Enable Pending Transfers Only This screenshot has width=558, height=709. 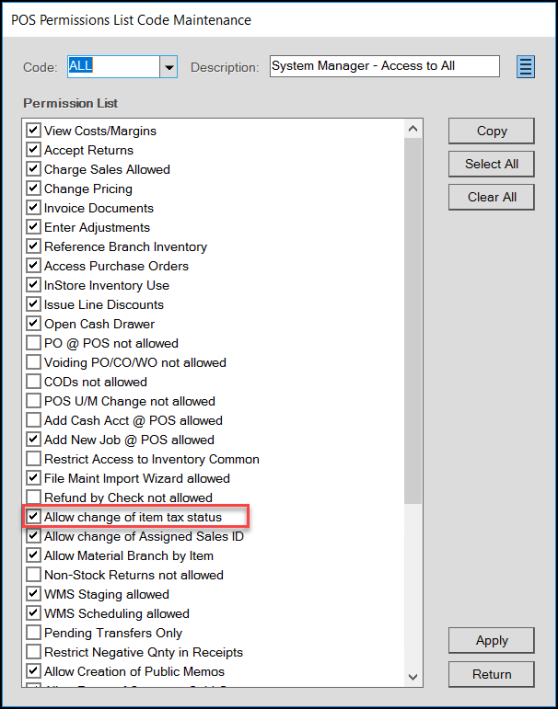(x=33, y=632)
